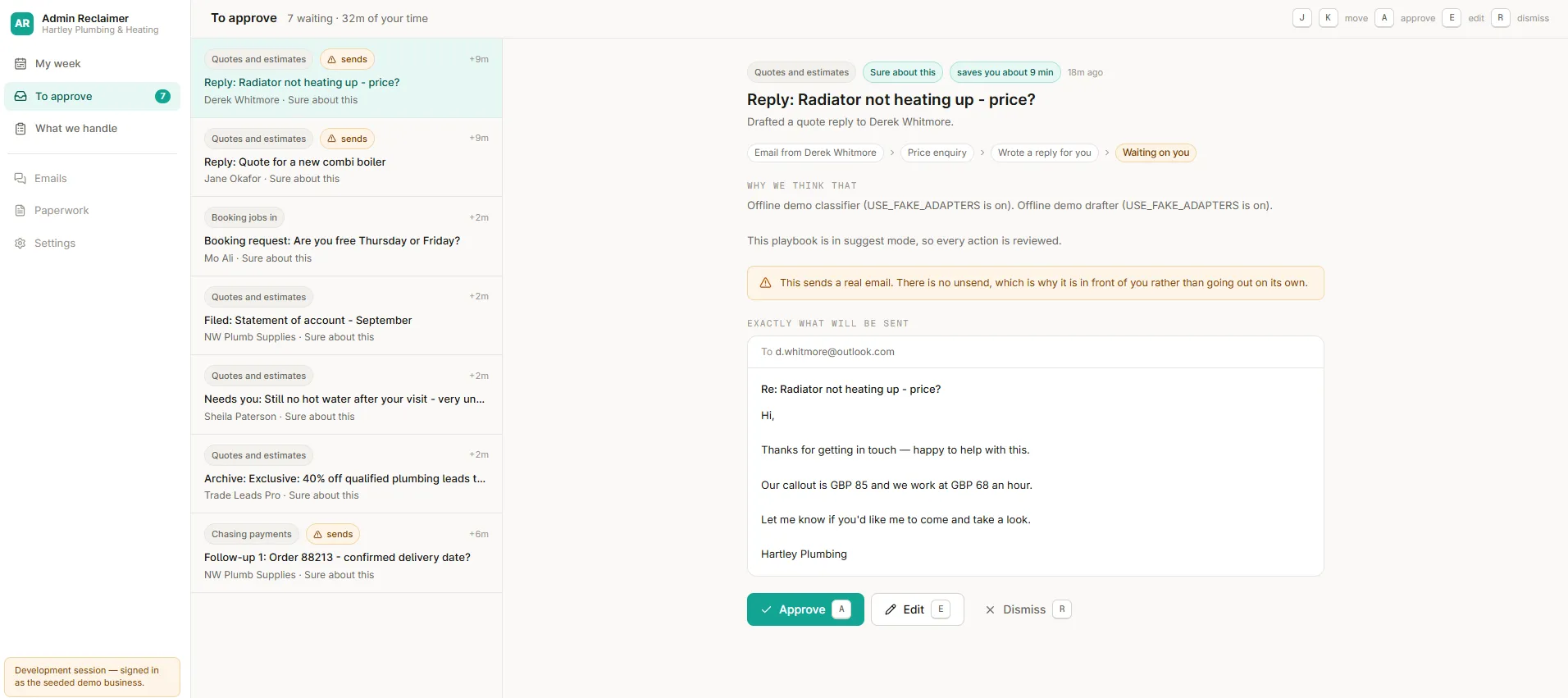1568x698 pixels.
Task: Click the sends badge on Follow-up 1 item
Action: [x=333, y=534]
